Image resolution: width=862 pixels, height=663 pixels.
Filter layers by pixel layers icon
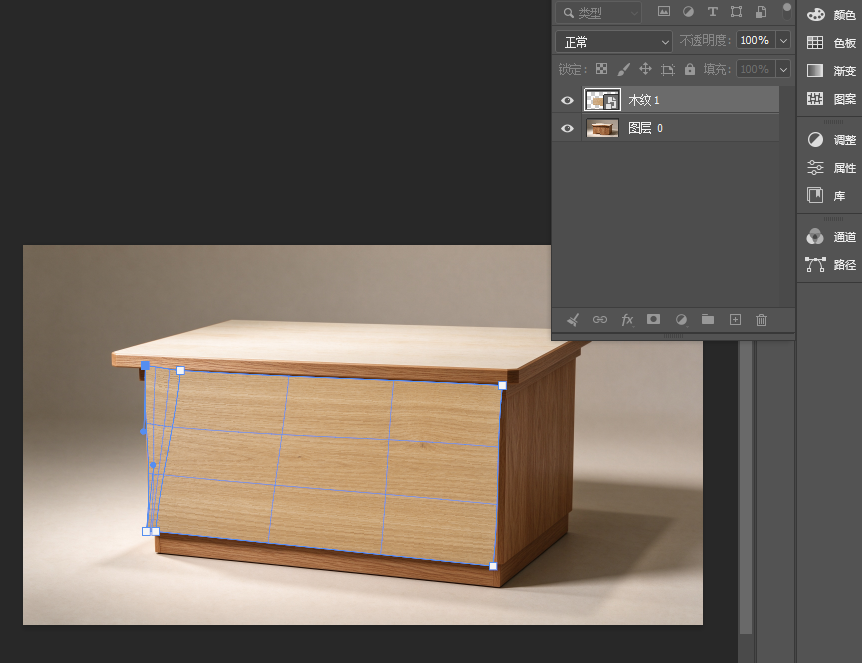pos(664,12)
